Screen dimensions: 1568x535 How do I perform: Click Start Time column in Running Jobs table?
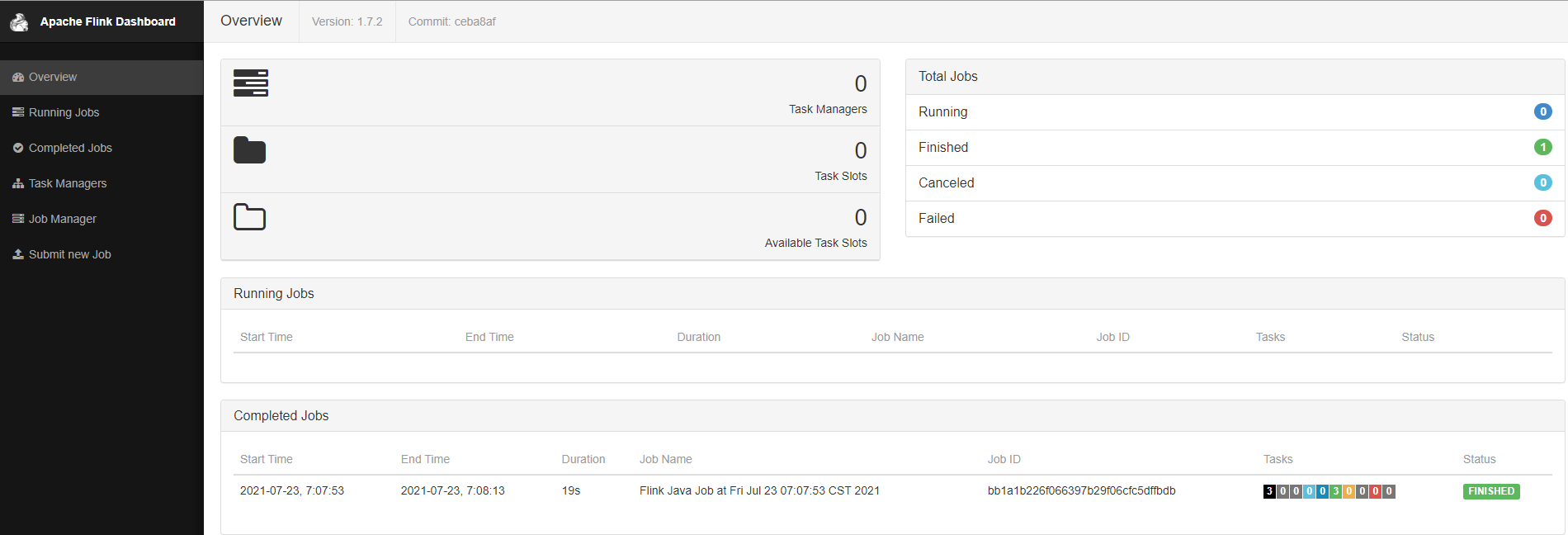(x=267, y=337)
